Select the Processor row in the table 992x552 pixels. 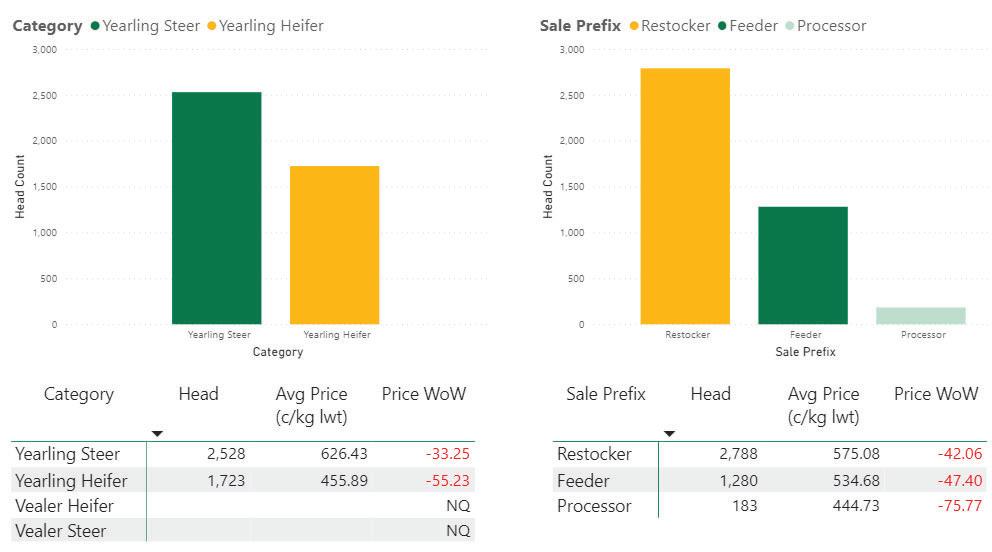[595, 506]
